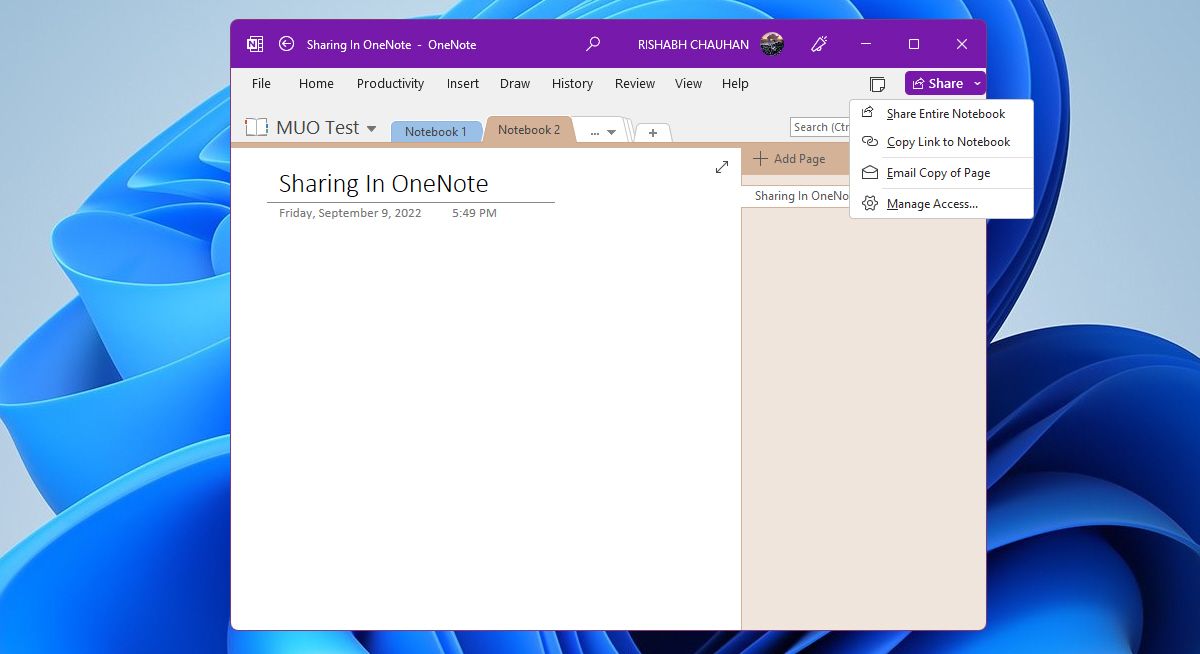Viewport: 1200px width, 654px height.
Task: Click the OneNote app logo icon
Action: (255, 44)
